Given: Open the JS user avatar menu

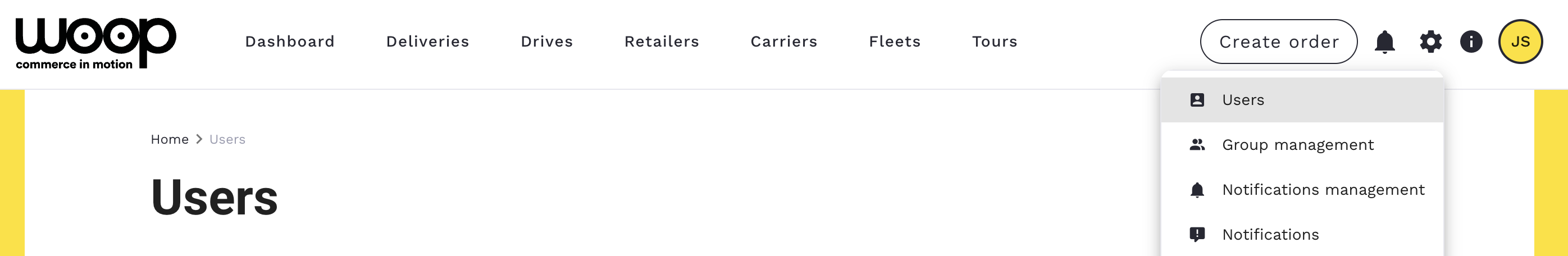Looking at the screenshot, I should (x=1520, y=42).
